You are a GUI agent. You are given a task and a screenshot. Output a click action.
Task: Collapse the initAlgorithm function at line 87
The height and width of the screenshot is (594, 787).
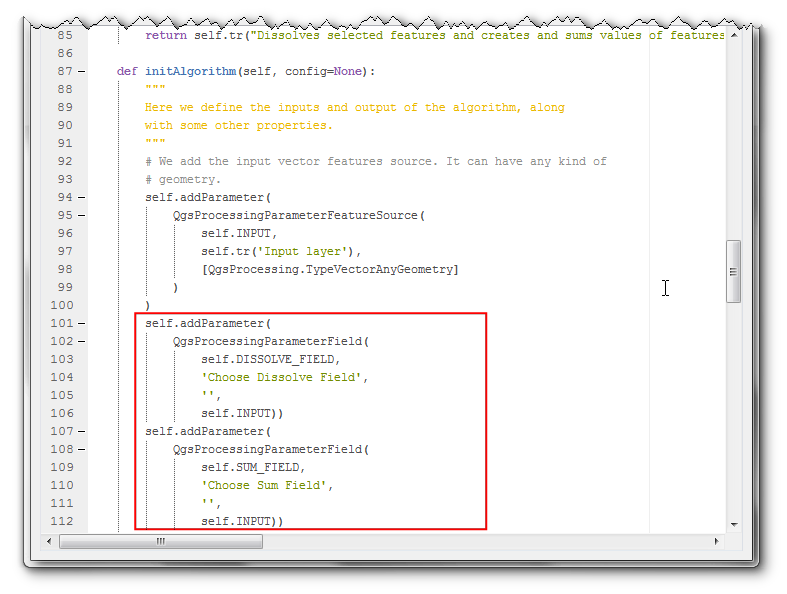[x=80, y=71]
